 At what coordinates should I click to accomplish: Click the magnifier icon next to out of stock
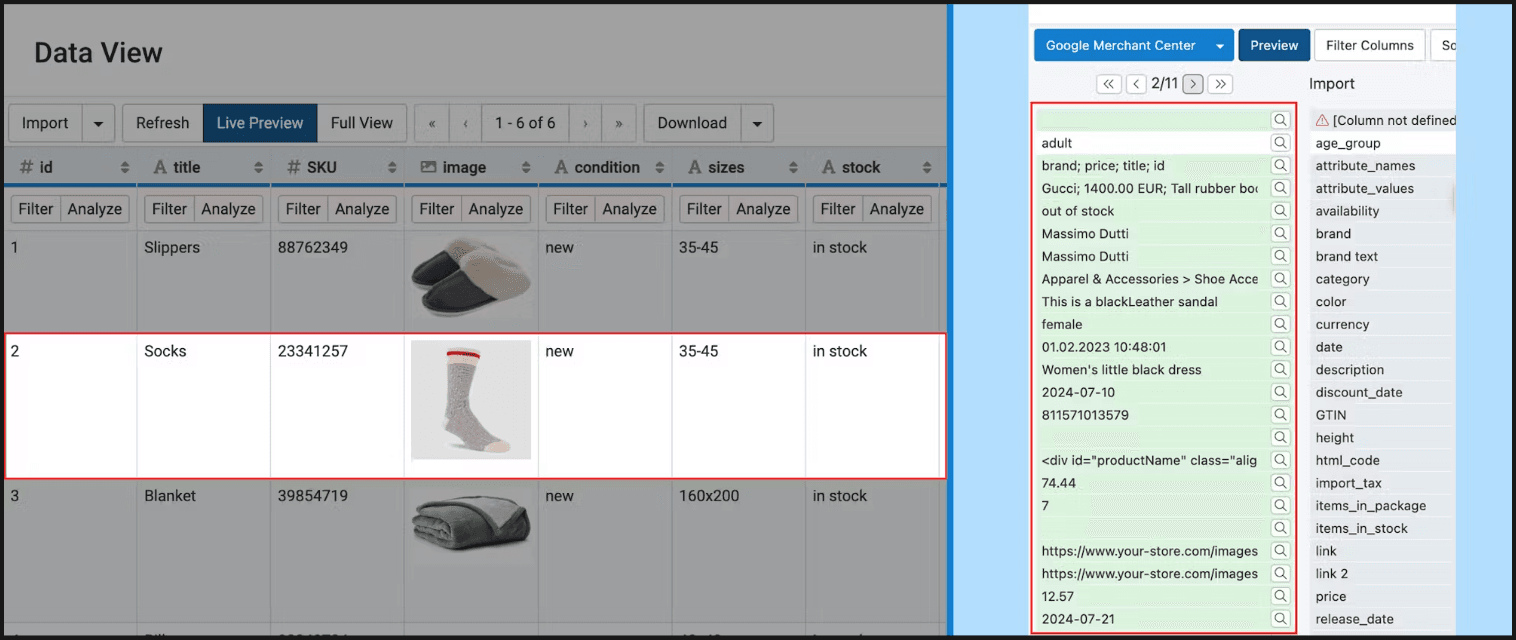pos(1280,211)
